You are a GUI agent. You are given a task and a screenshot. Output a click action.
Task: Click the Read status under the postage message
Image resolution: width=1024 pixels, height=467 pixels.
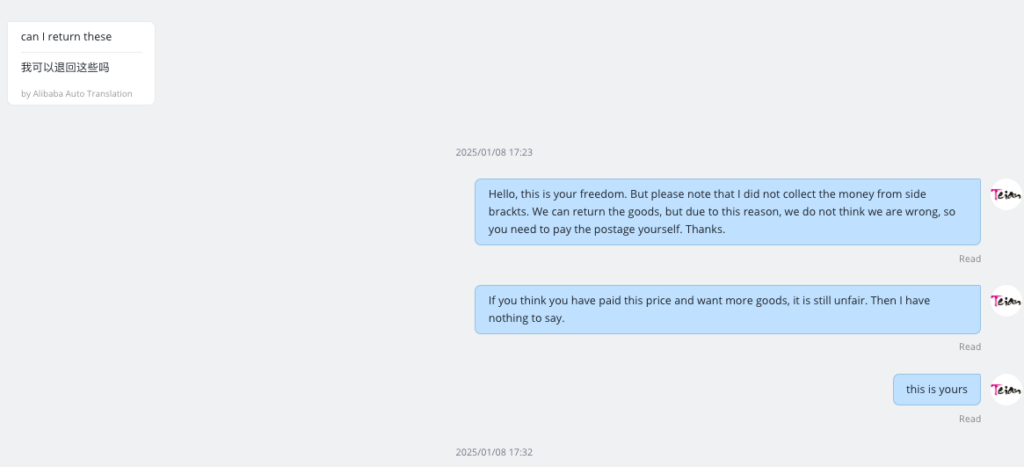[970, 259]
